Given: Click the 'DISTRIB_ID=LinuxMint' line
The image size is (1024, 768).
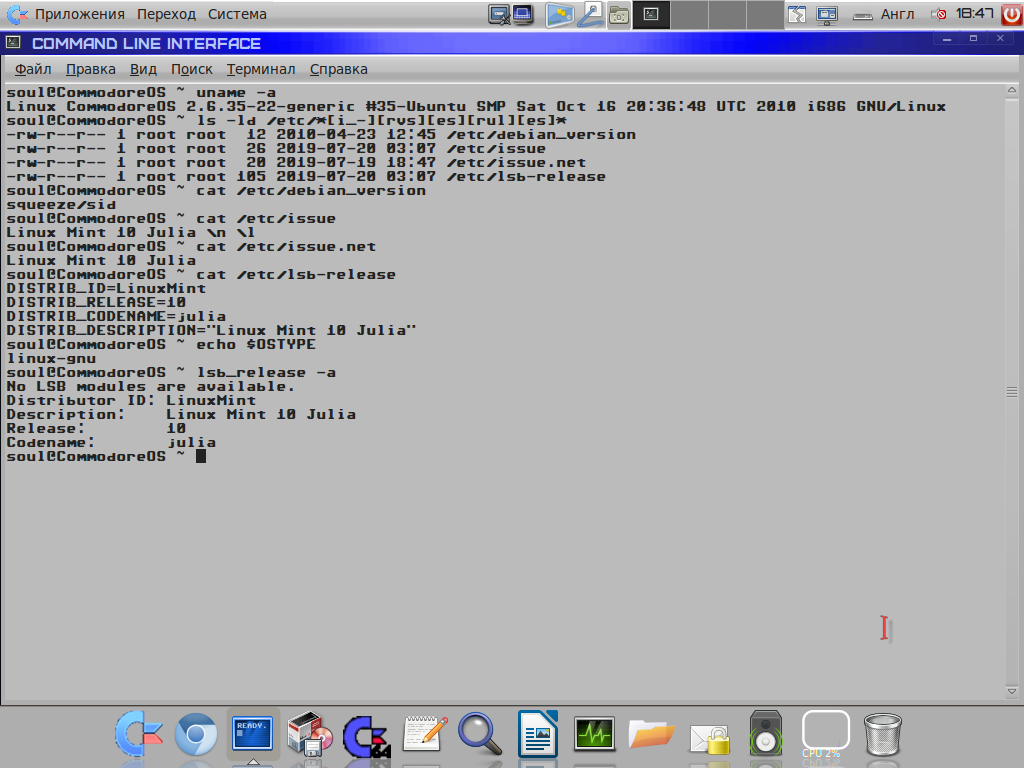Looking at the screenshot, I should [106, 288].
